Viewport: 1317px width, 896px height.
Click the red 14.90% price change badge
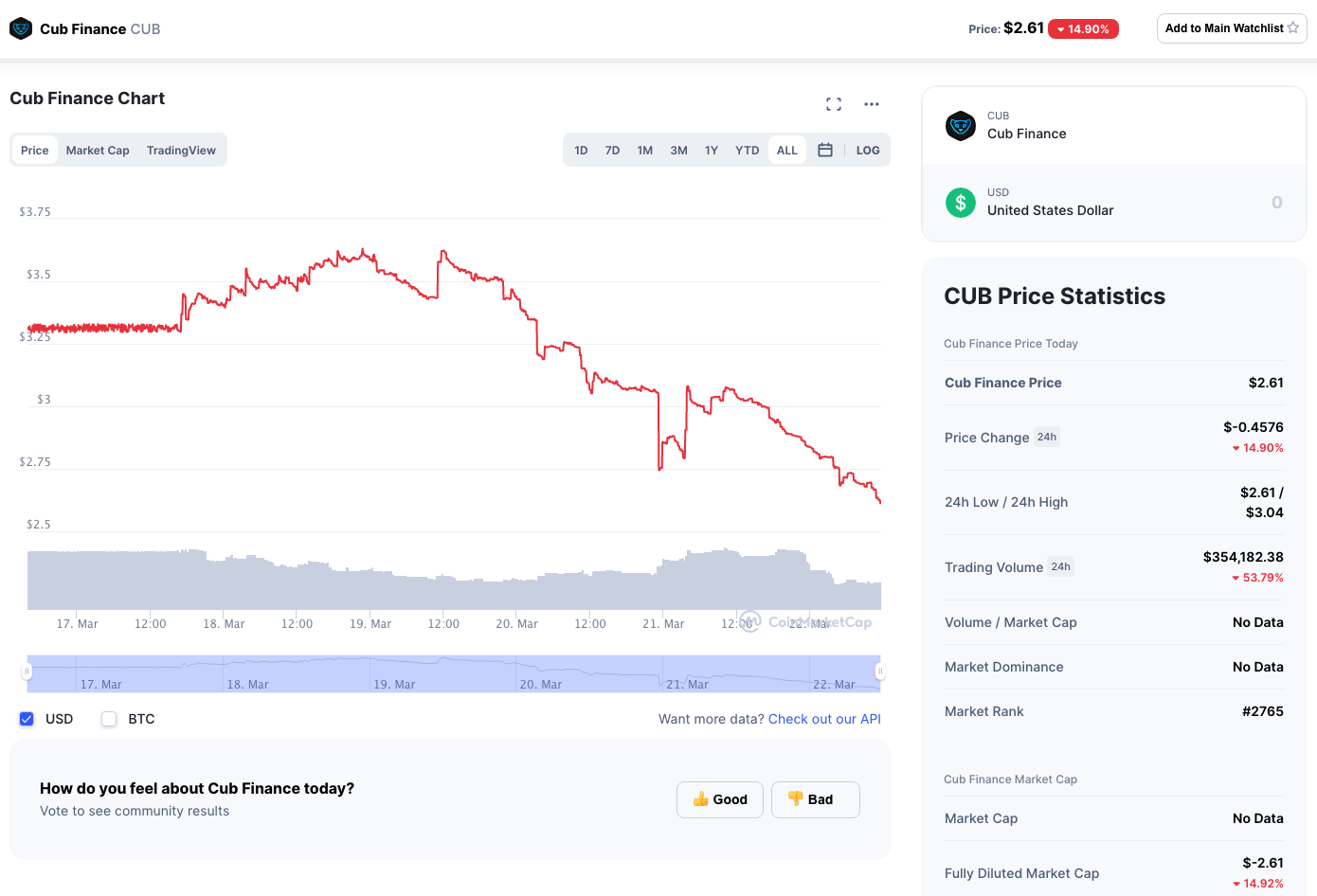[x=1083, y=29]
